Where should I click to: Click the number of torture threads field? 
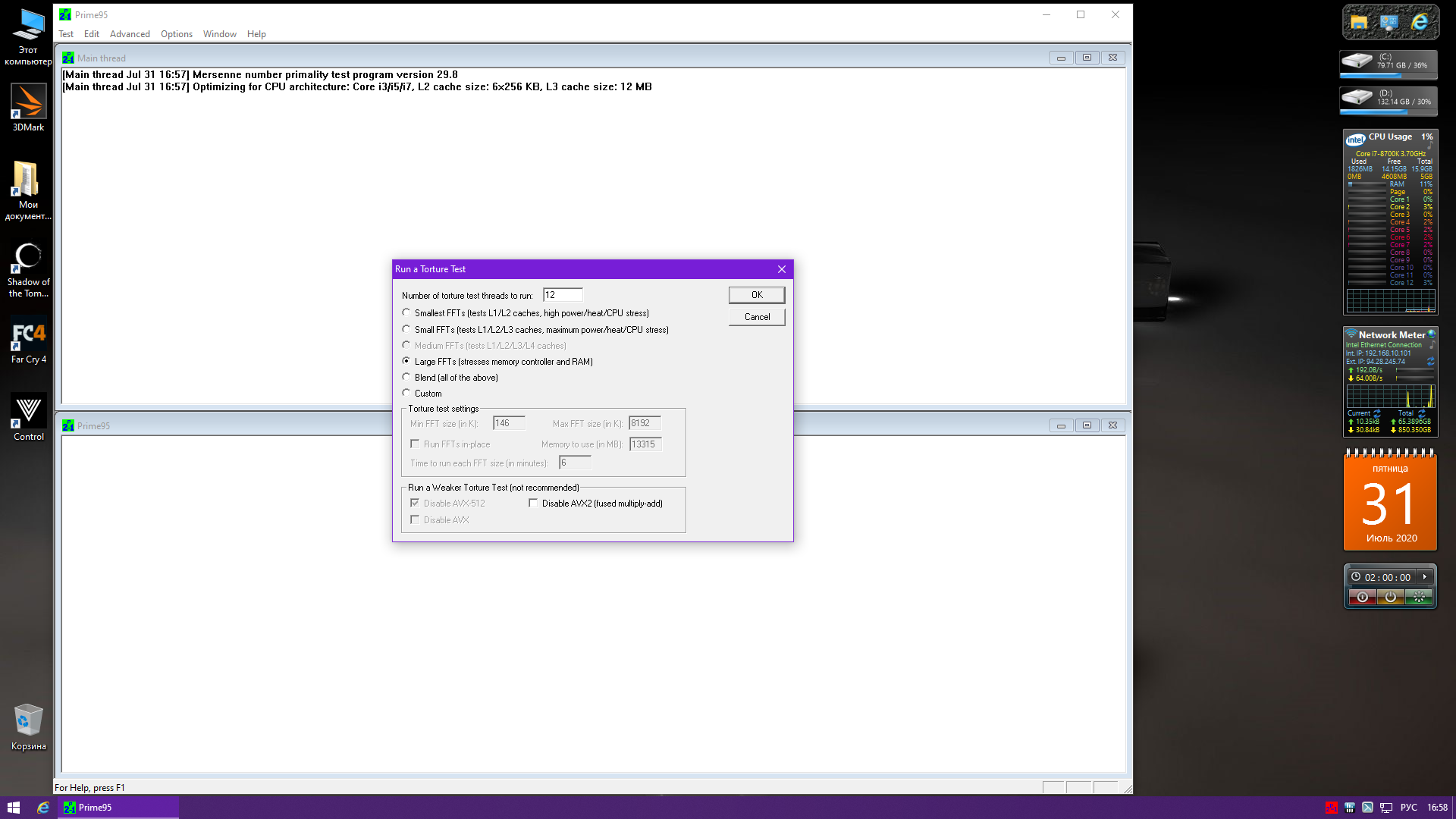pyautogui.click(x=562, y=295)
